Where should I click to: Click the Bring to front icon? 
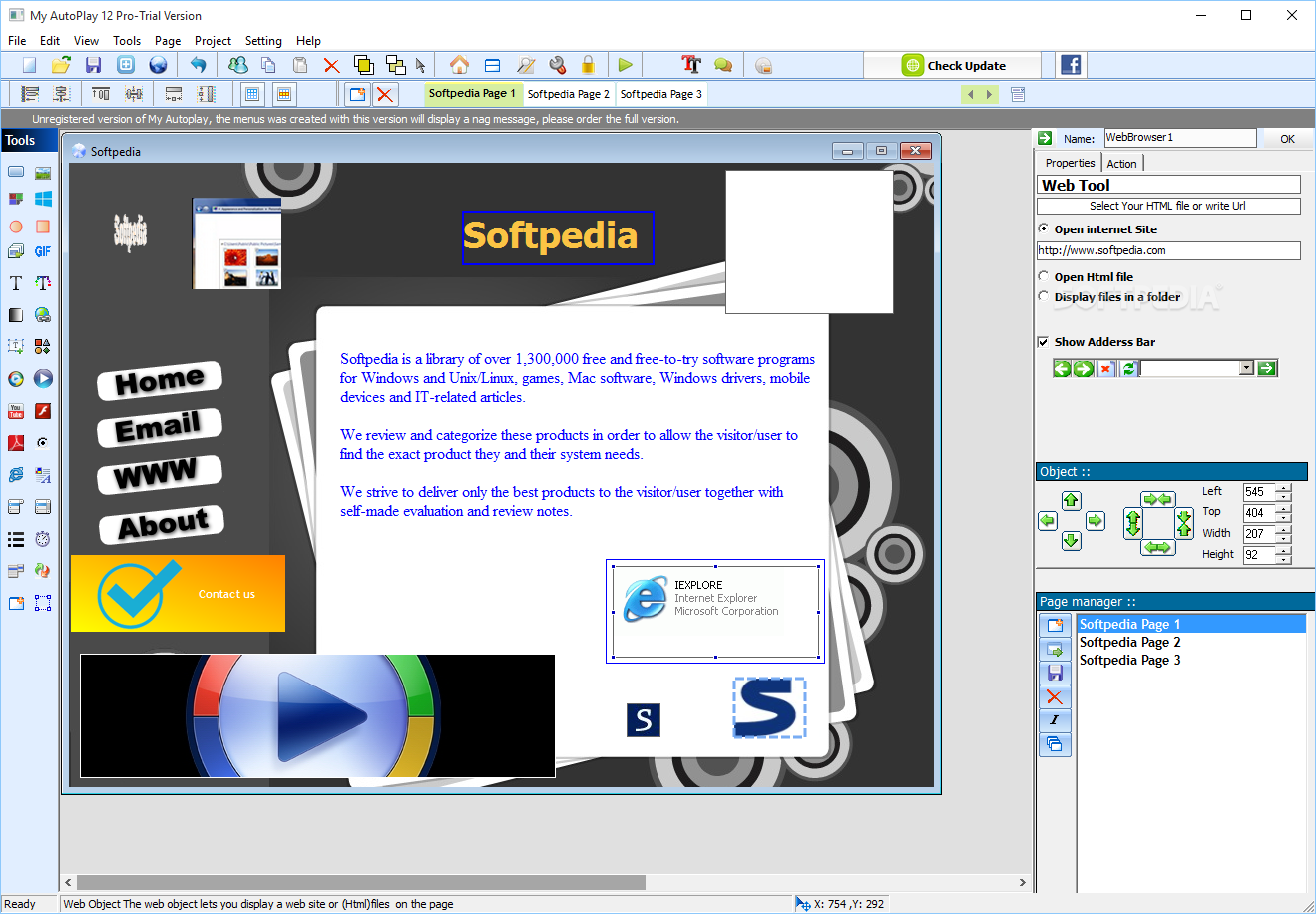pos(364,65)
